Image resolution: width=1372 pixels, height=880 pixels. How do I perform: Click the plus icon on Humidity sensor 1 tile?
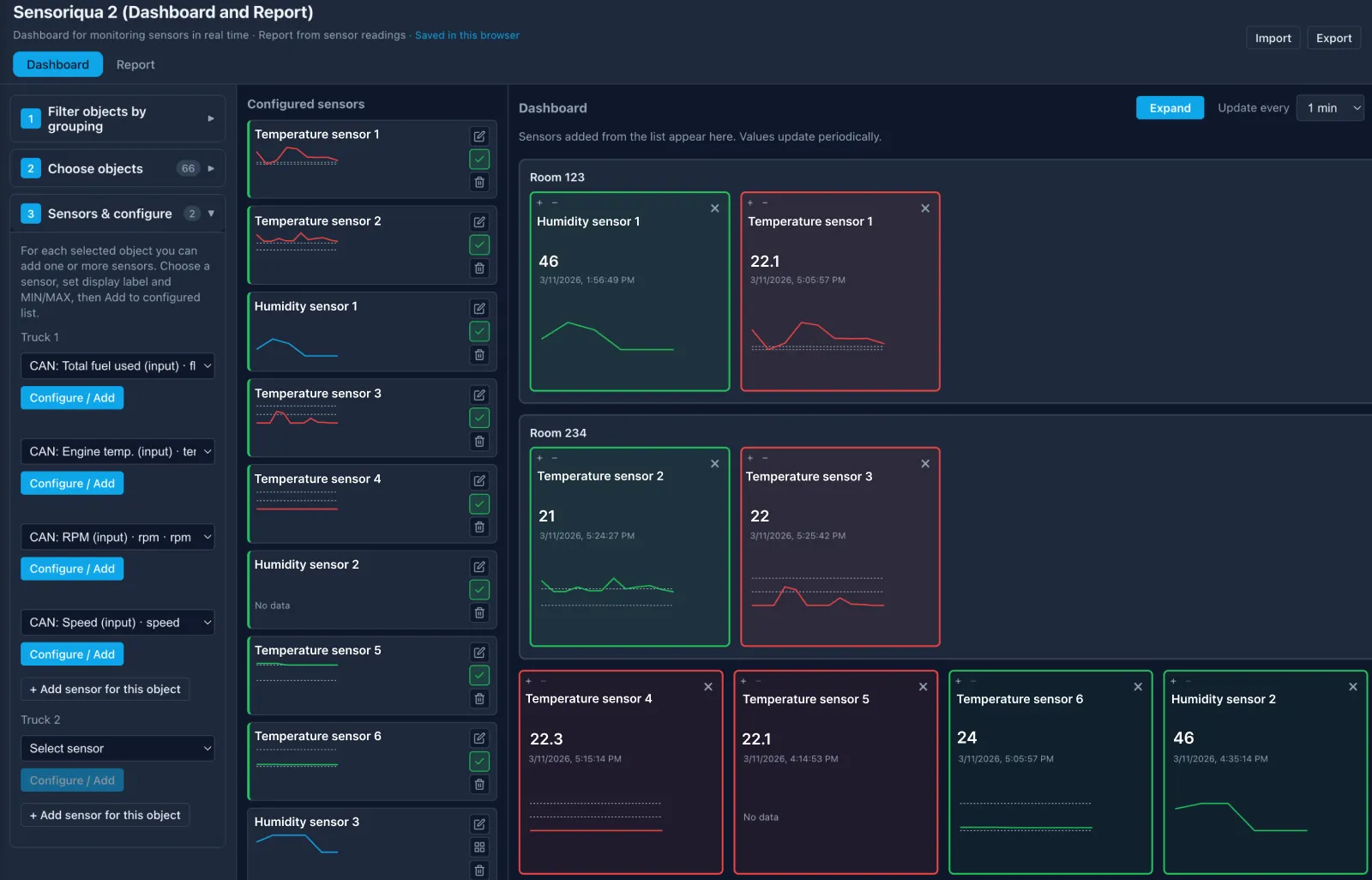click(539, 203)
